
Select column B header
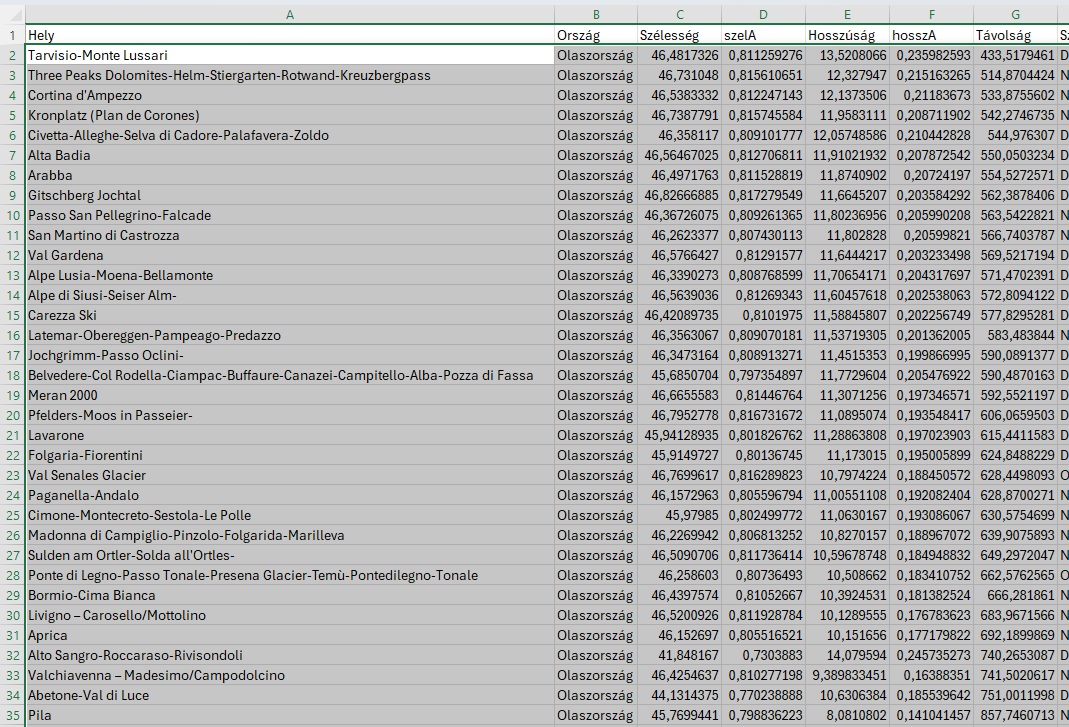[x=596, y=14]
